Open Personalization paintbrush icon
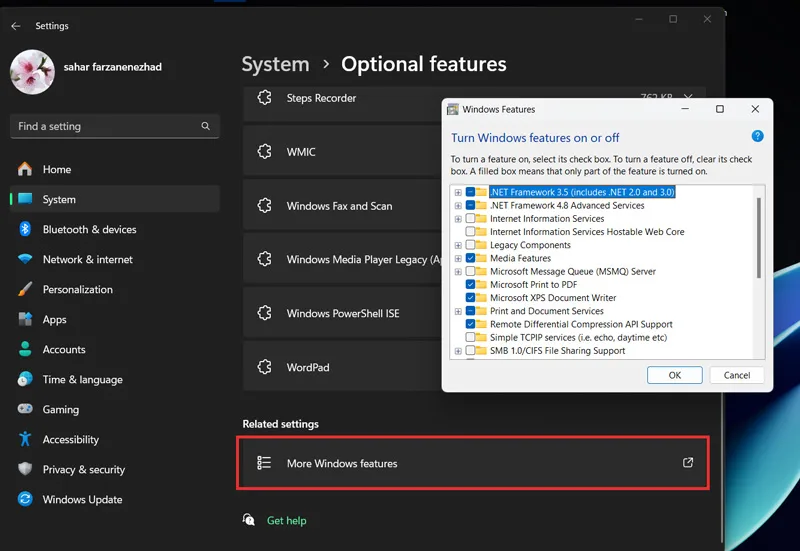This screenshot has height=551, width=800. [25, 289]
